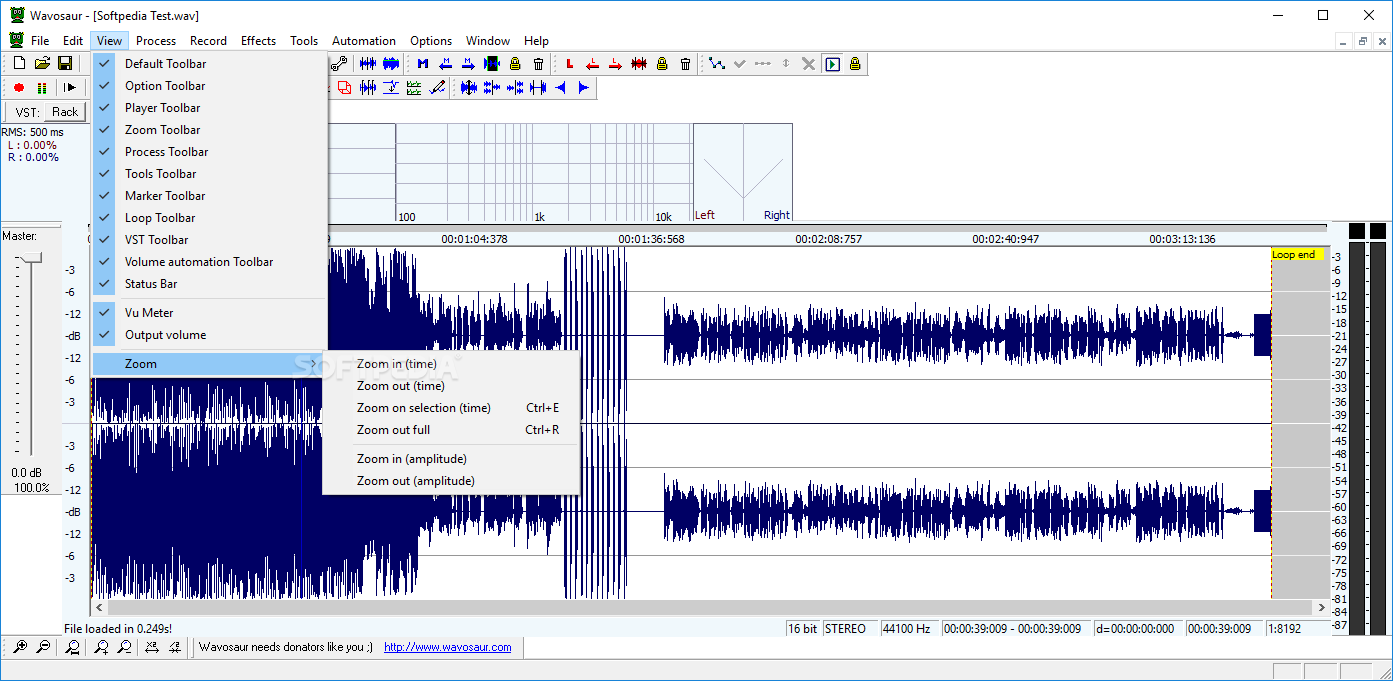Toggle Player Toolbar visibility
The height and width of the screenshot is (681, 1393).
point(210,108)
